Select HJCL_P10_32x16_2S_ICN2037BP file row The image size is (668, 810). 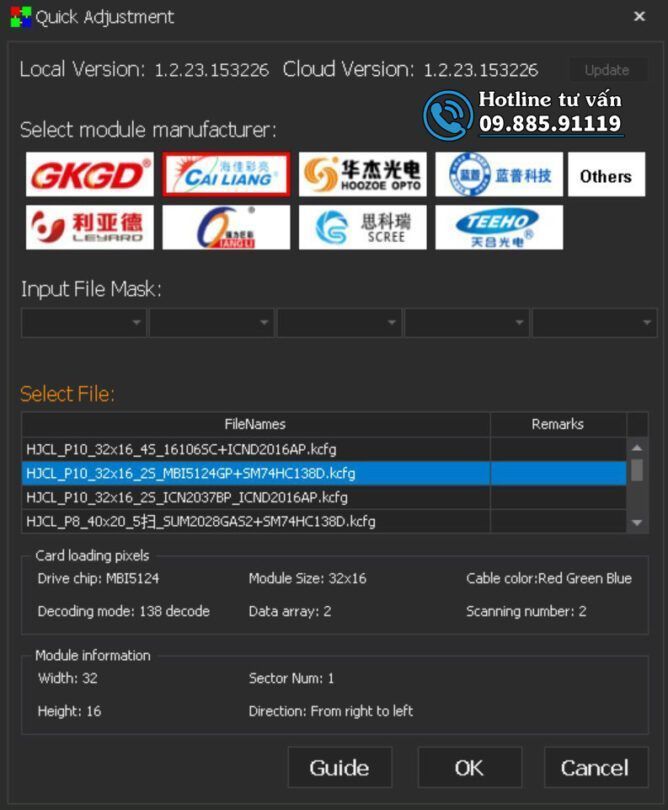tap(256, 497)
